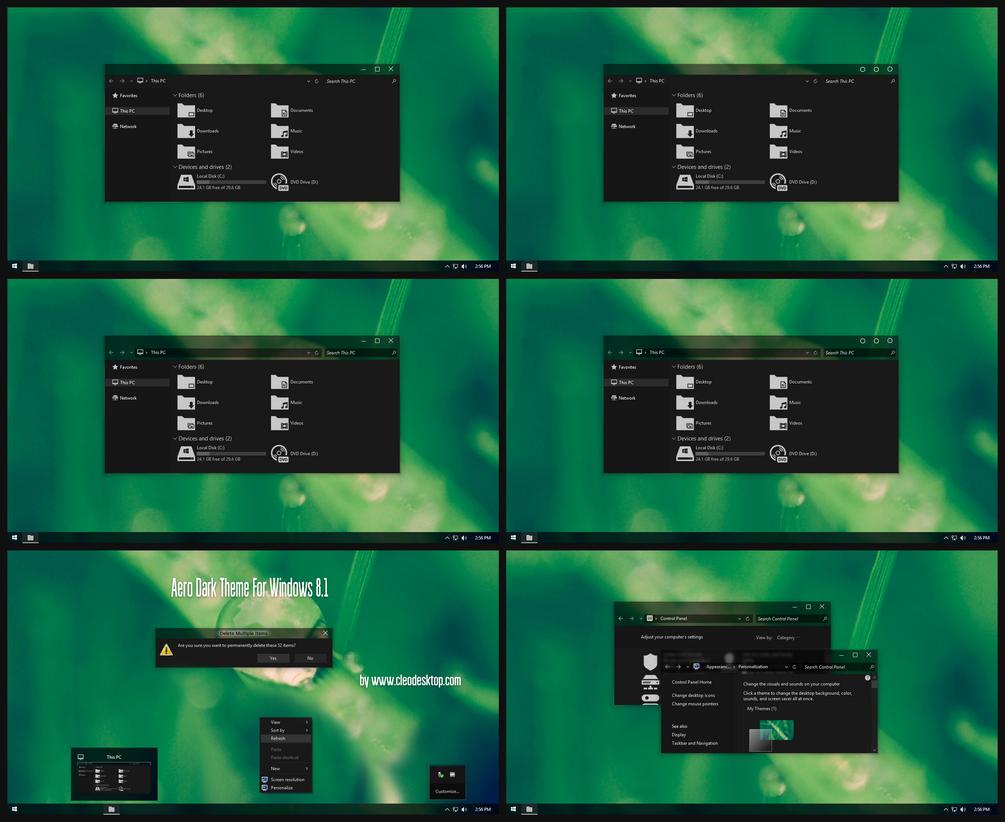The height and width of the screenshot is (822, 1005).
Task: Open the View by Category dropdown
Action: coord(788,637)
